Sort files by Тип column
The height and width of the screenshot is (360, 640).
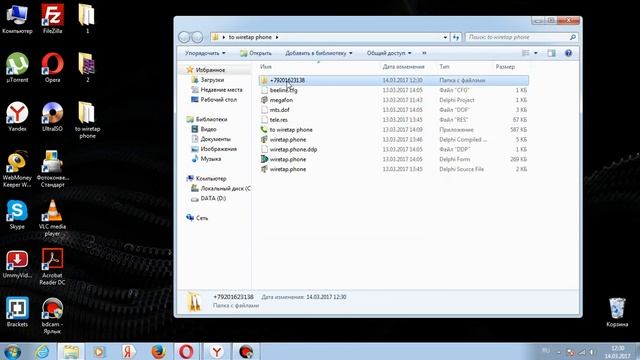[x=444, y=67]
